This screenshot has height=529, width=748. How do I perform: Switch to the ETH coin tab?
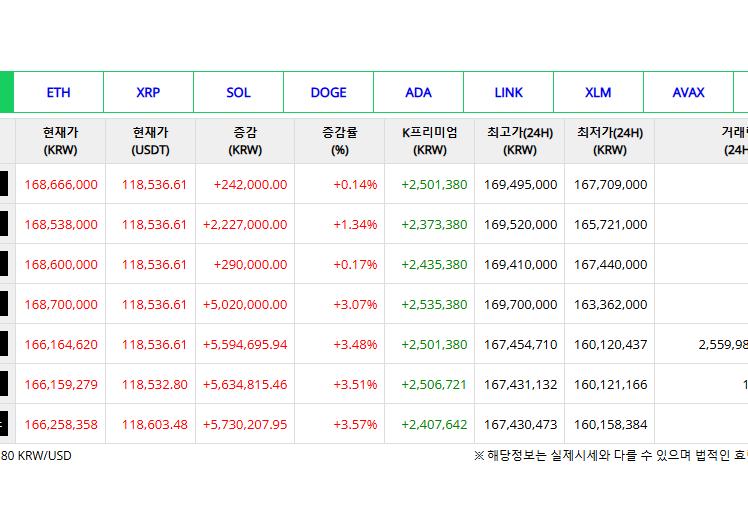(x=58, y=92)
